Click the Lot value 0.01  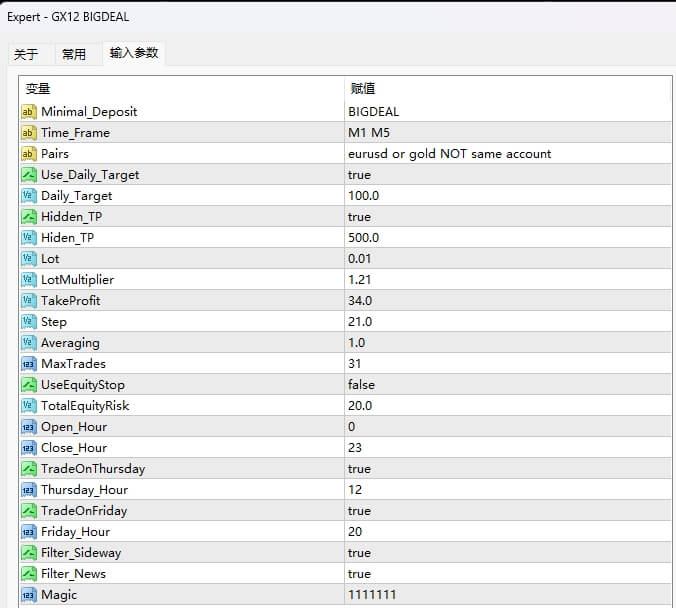(360, 259)
